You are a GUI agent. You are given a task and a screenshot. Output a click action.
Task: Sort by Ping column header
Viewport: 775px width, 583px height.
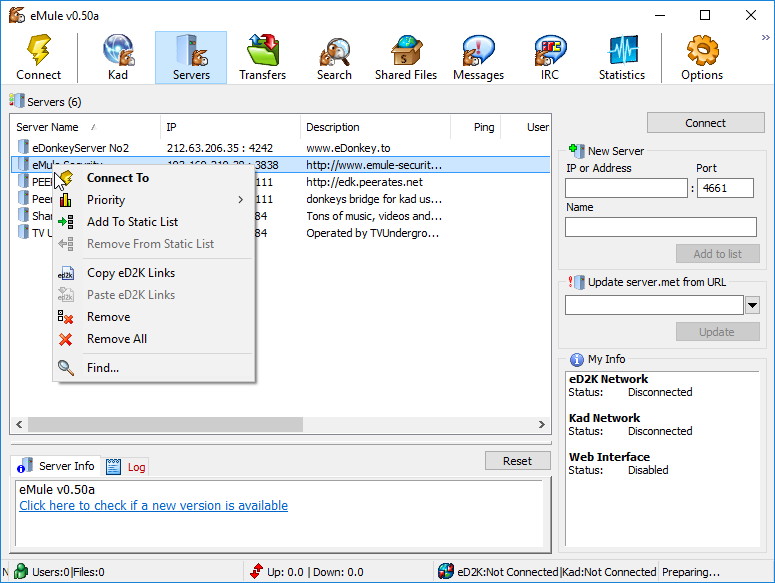click(475, 127)
